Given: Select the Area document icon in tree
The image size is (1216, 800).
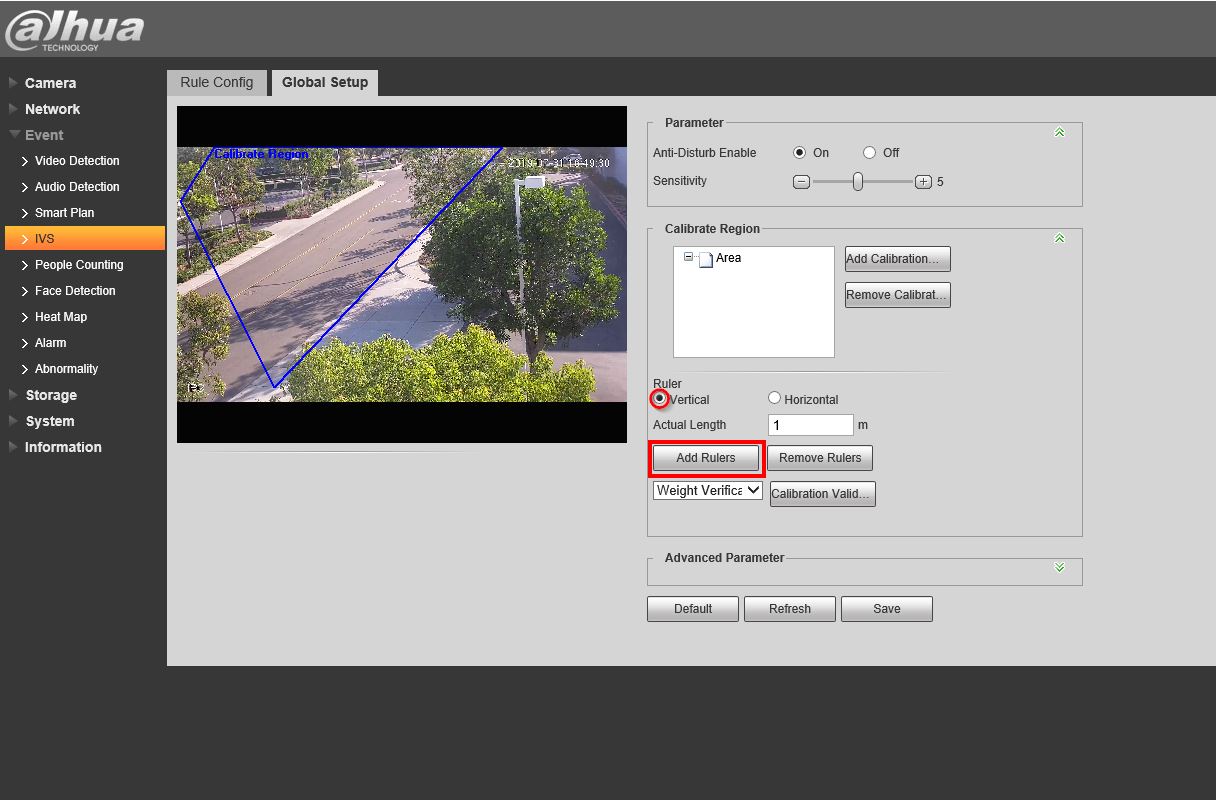Looking at the screenshot, I should click(x=706, y=259).
